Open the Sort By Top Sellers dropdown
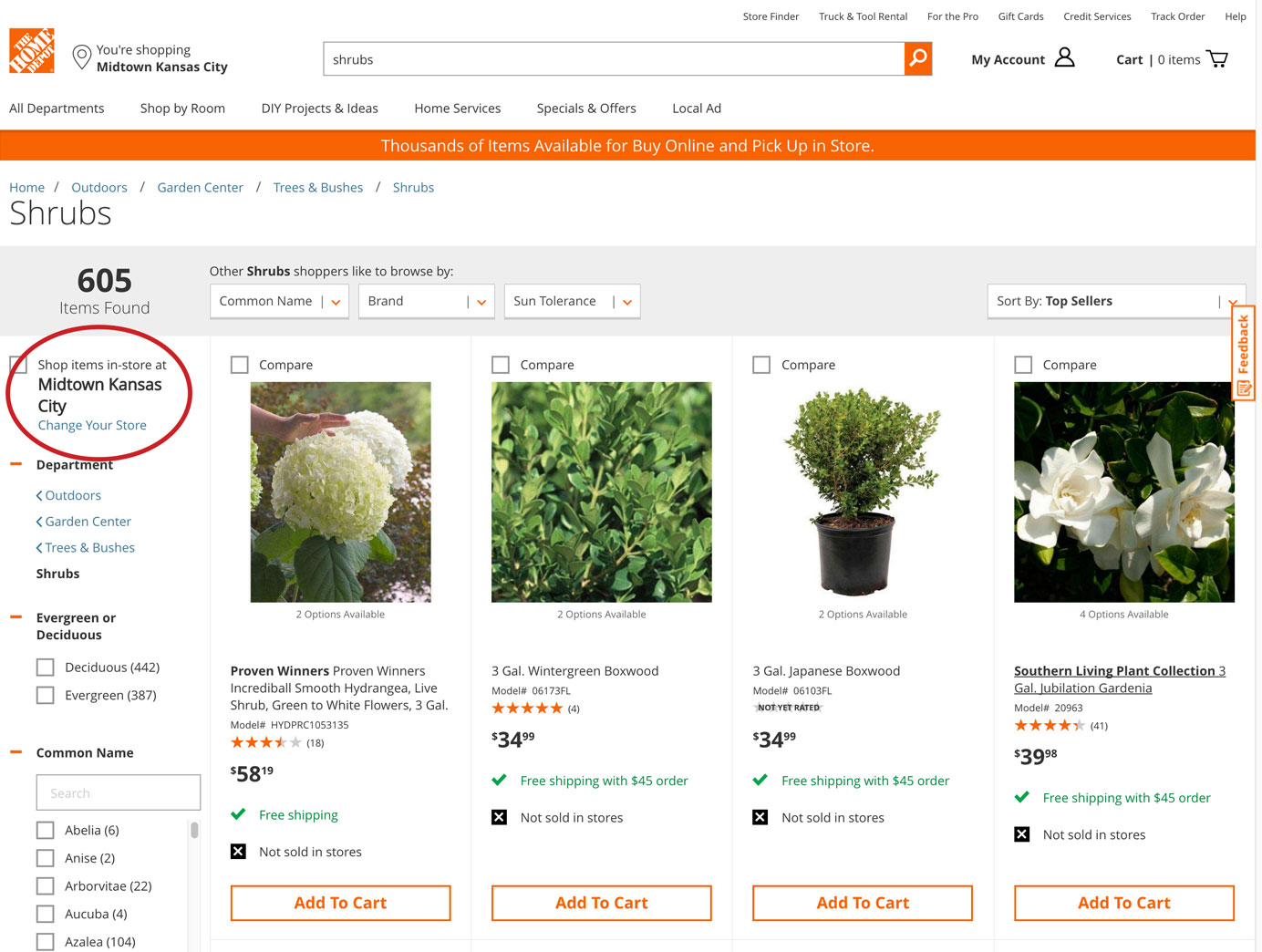This screenshot has width=1262, height=952. [1116, 301]
